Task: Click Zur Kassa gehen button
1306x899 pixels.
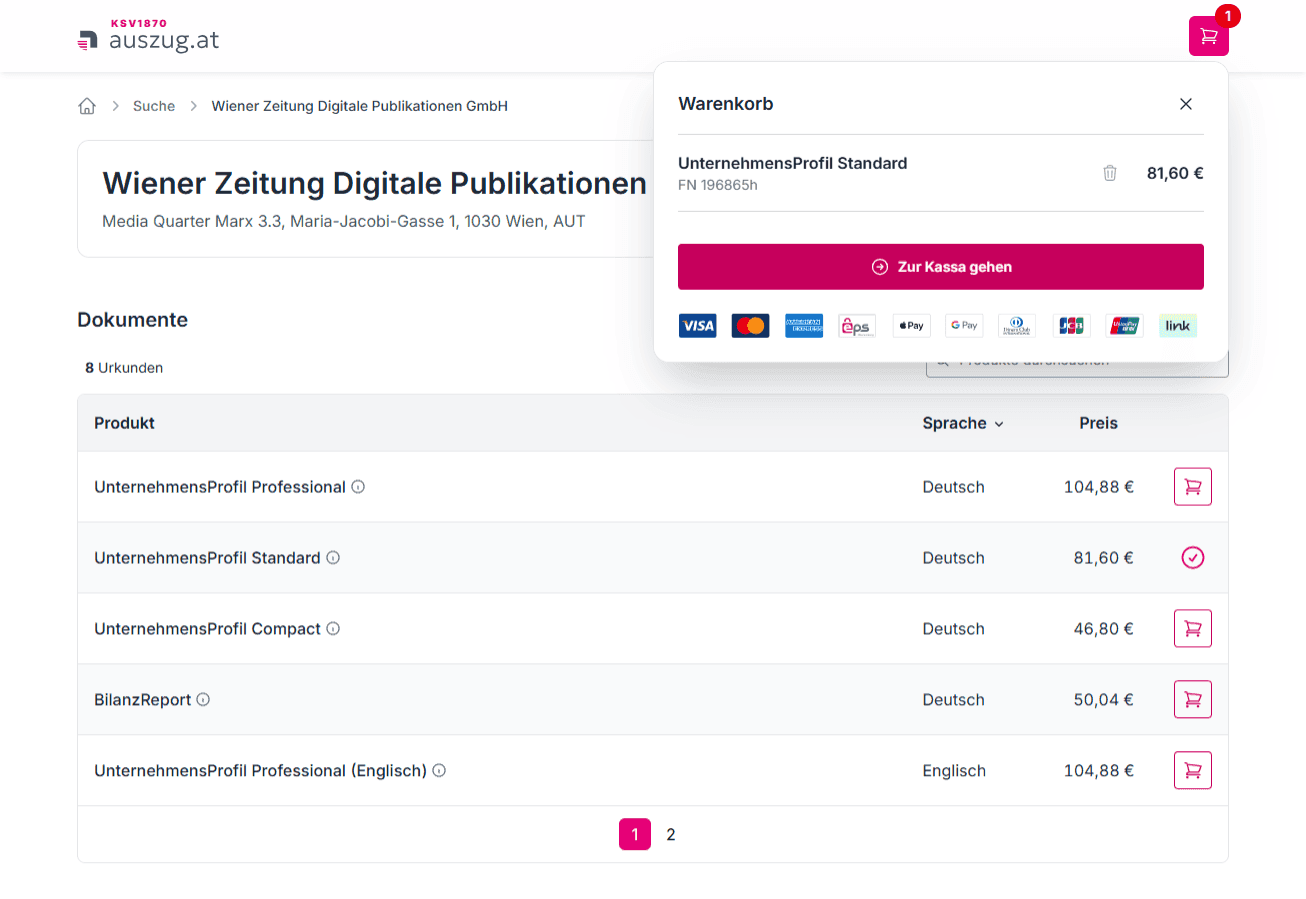Action: 940,267
